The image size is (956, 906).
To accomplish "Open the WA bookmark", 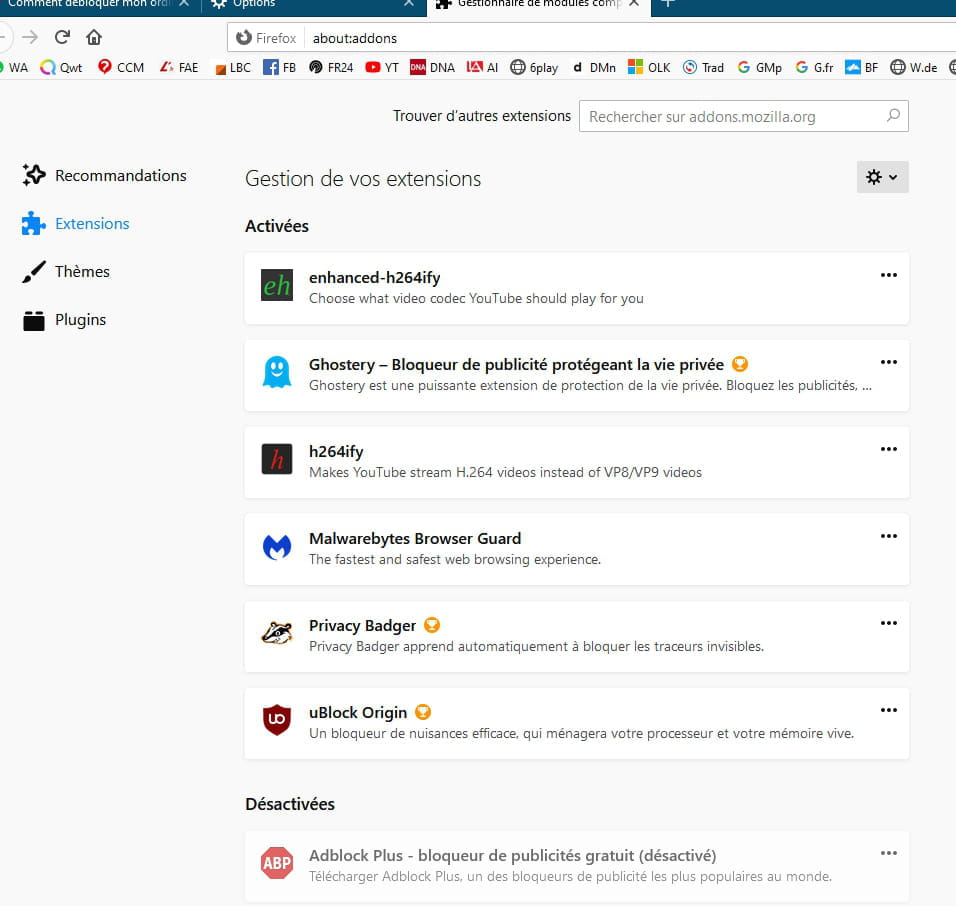I will coord(13,67).
